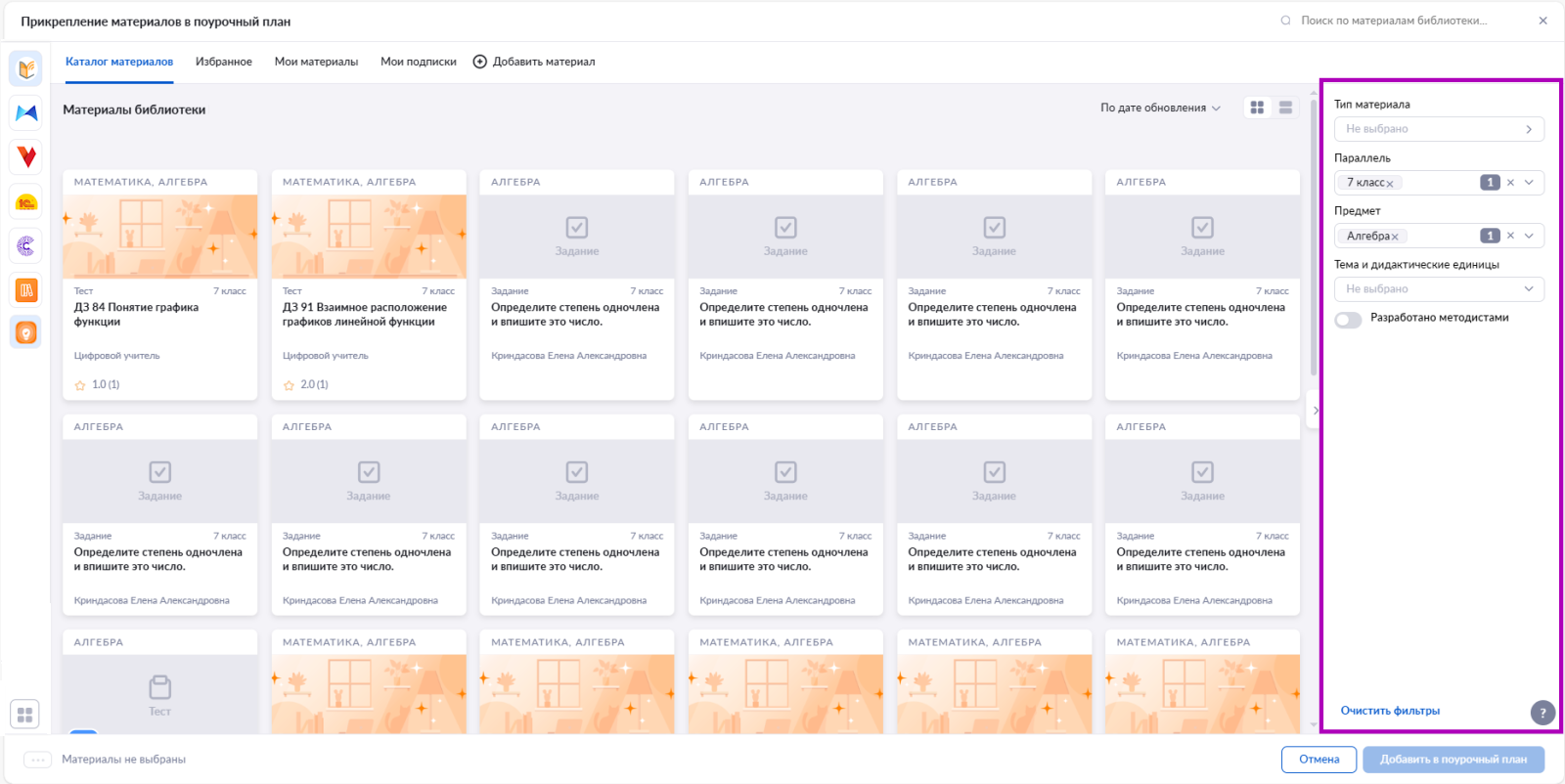The width and height of the screenshot is (1565, 784).
Task: Click the search magnifier icon
Action: (x=1285, y=21)
